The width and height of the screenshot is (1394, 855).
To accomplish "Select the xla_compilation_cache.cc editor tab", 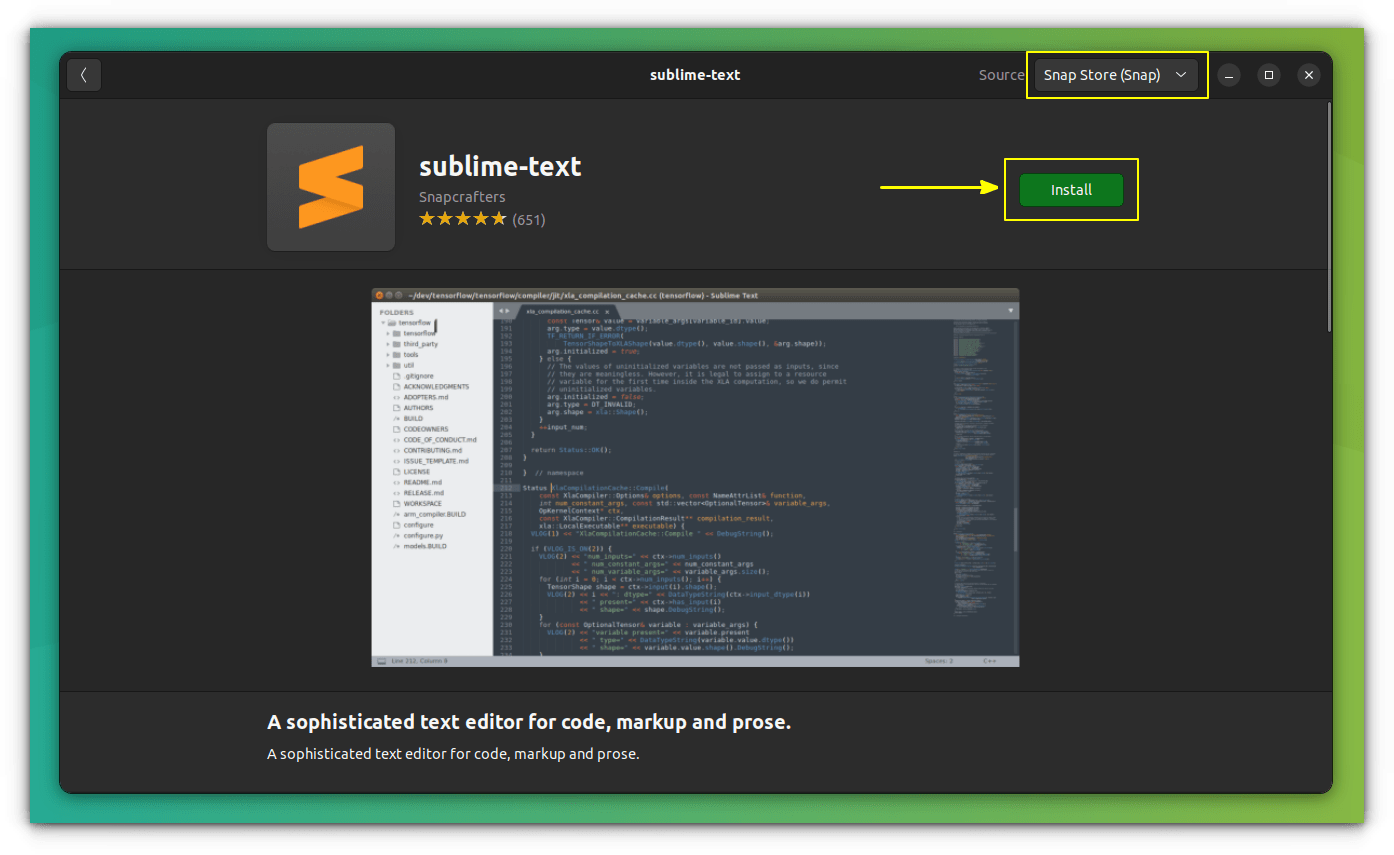I will click(x=562, y=311).
